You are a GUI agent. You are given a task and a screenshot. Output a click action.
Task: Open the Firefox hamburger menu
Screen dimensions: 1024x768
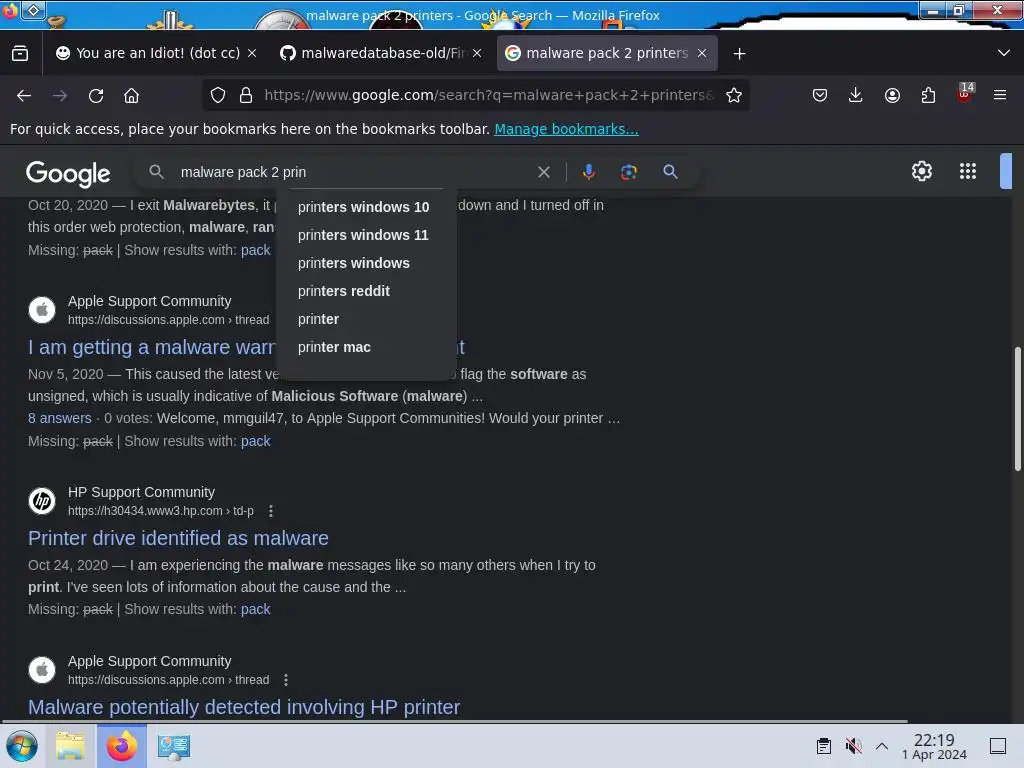coord(1000,95)
